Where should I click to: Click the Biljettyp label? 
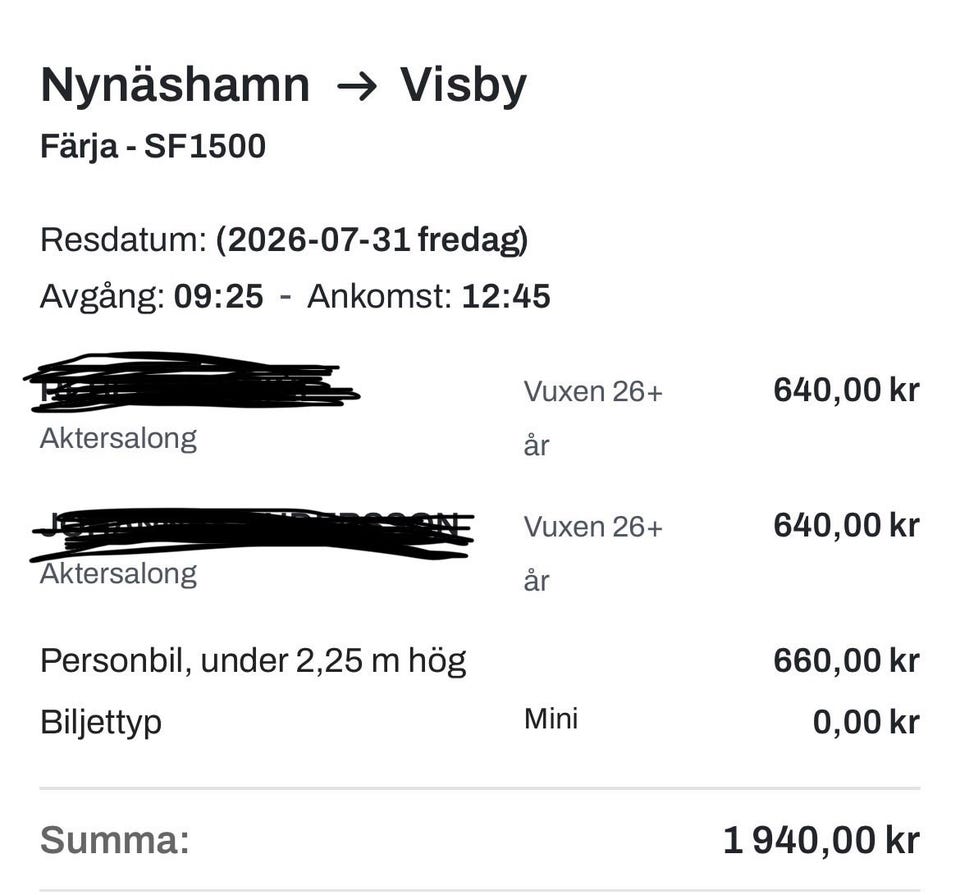(x=101, y=723)
